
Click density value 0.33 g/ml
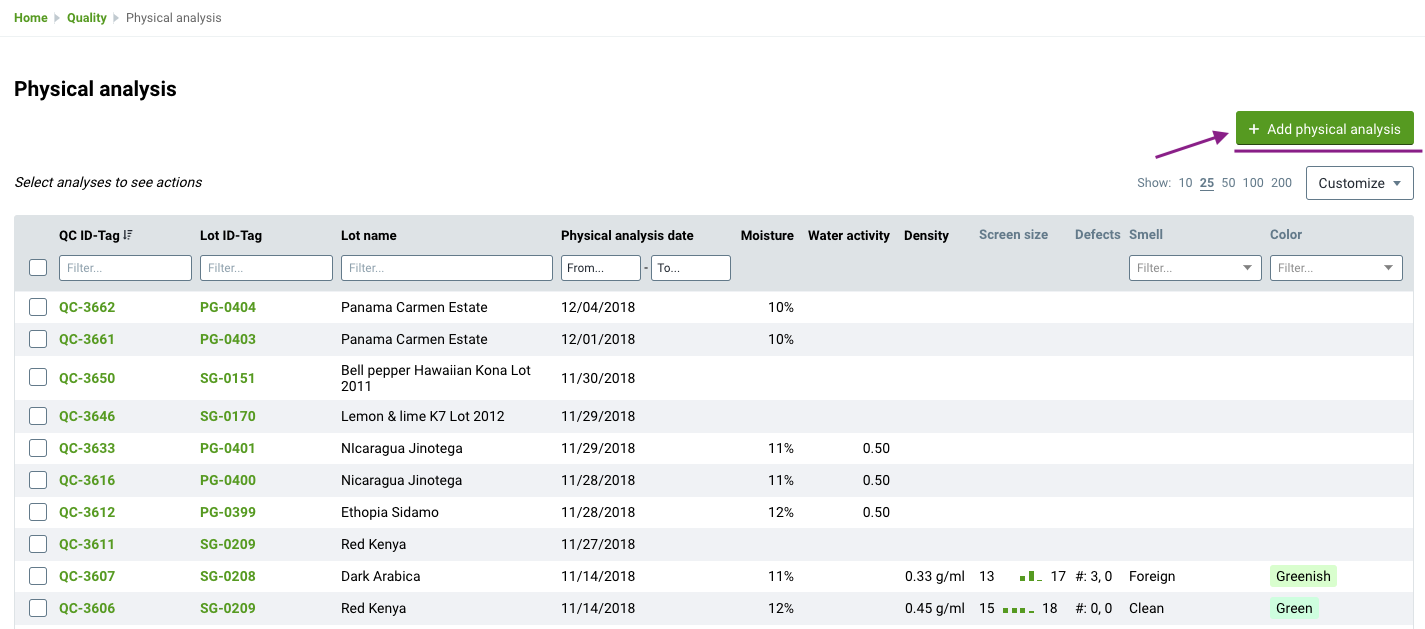935,576
